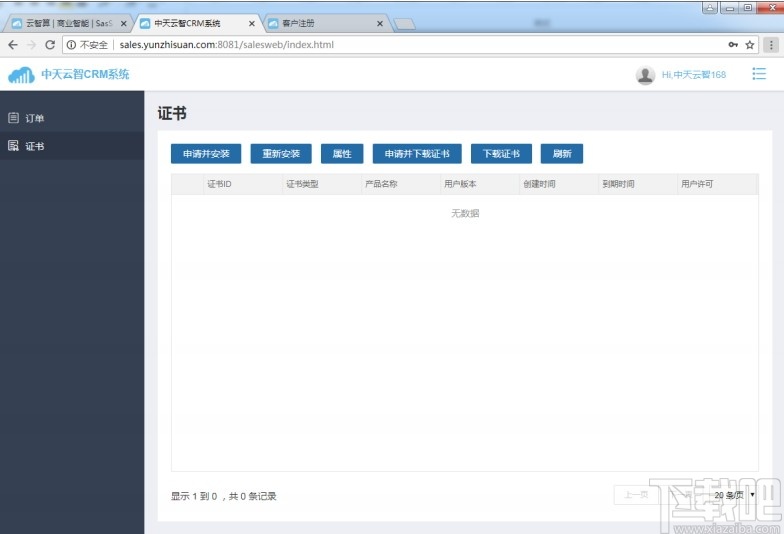The height and width of the screenshot is (534, 784).
Task: Click the Chrome profile button in title bar
Action: (710, 7)
